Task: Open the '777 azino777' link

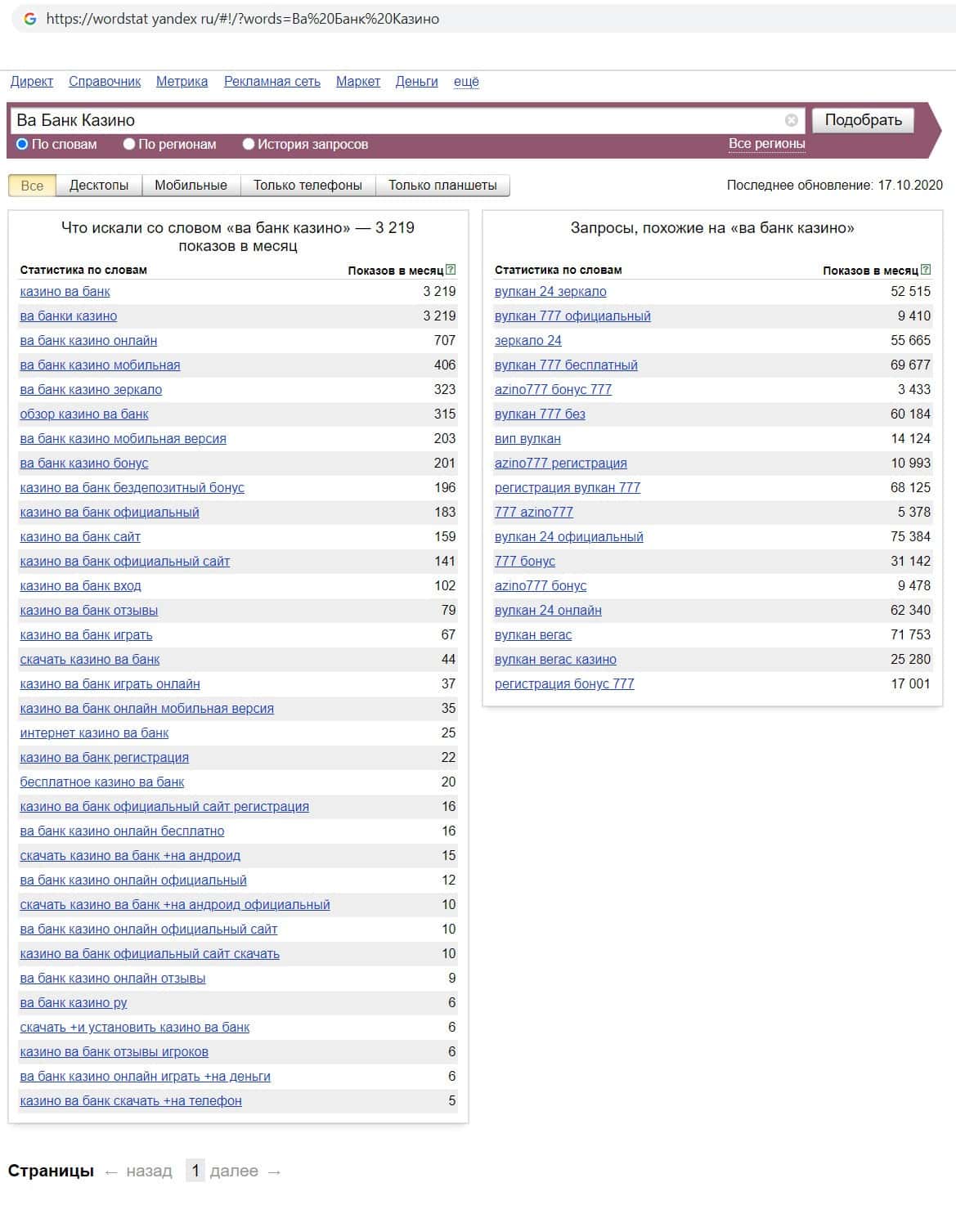Action: pos(534,513)
